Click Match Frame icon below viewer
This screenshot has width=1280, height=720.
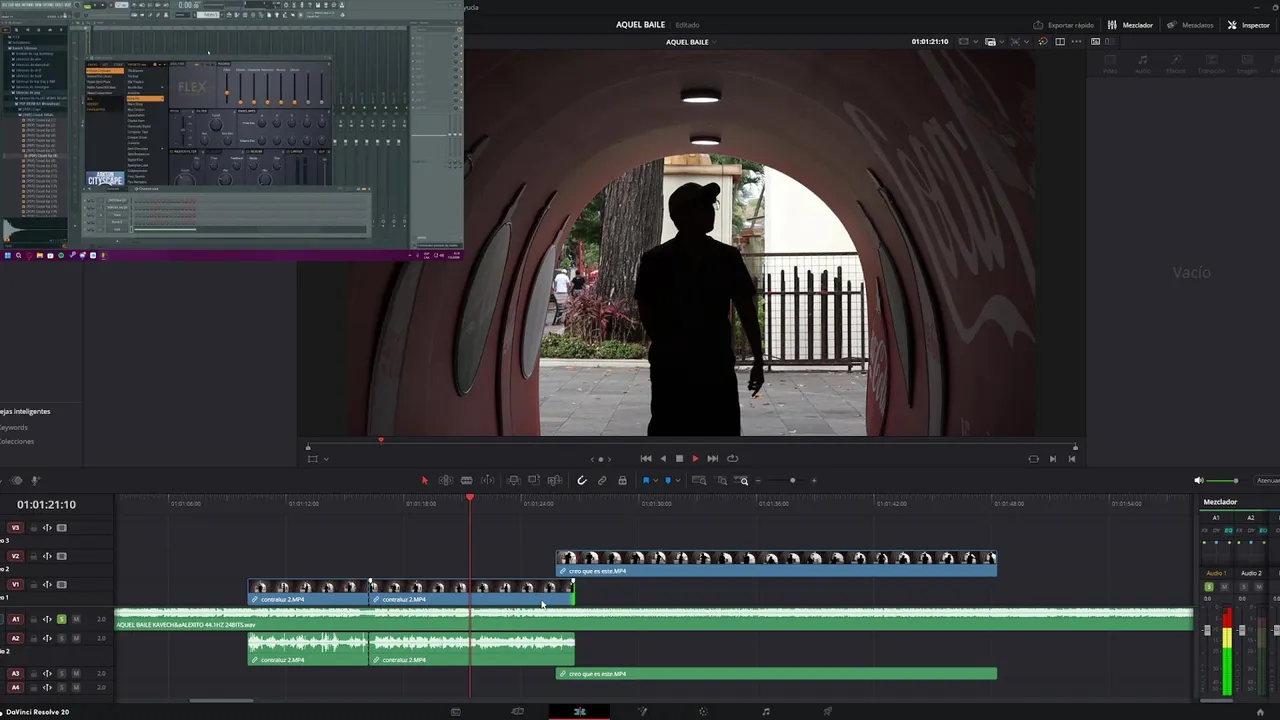(1033, 458)
